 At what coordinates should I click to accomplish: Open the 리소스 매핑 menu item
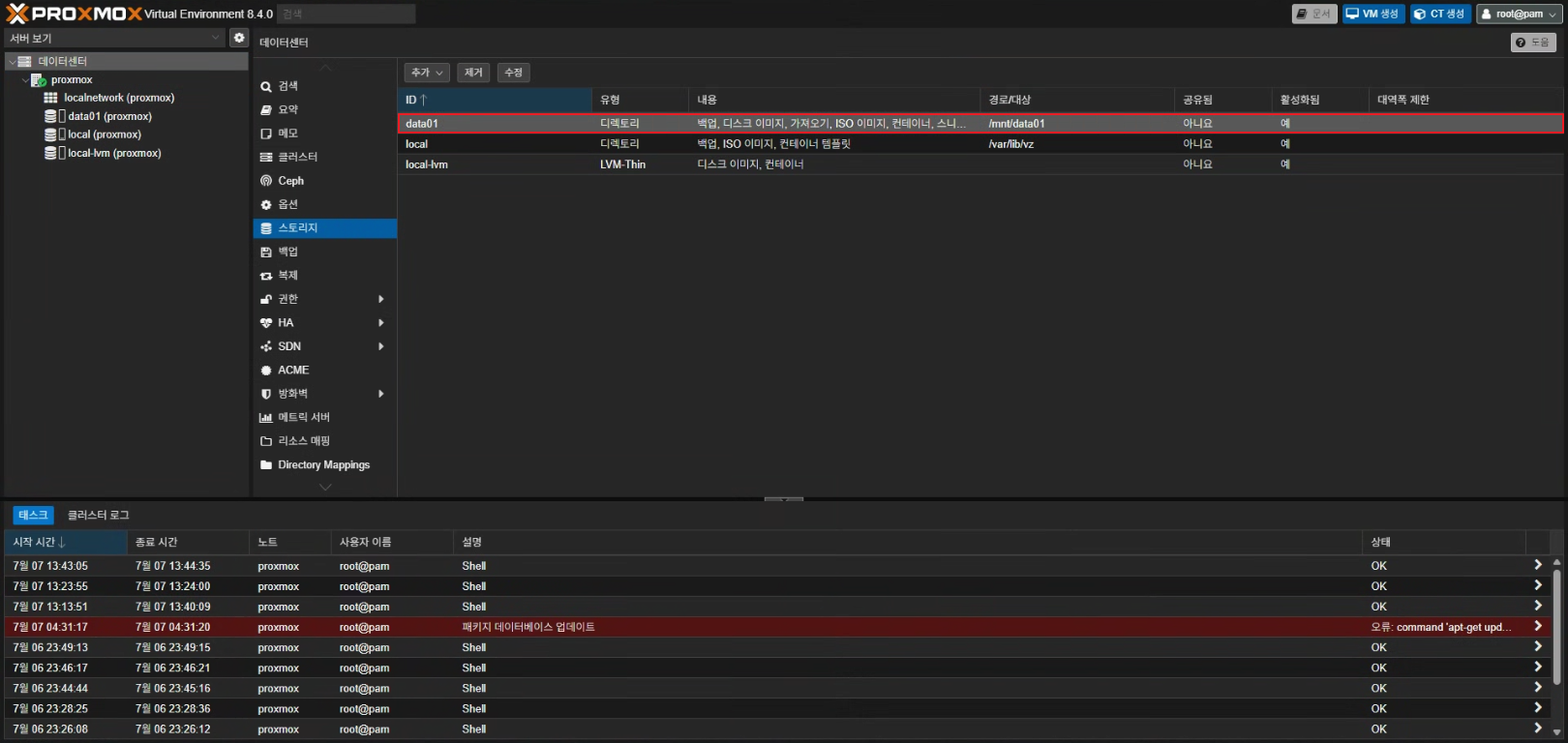pos(325,441)
